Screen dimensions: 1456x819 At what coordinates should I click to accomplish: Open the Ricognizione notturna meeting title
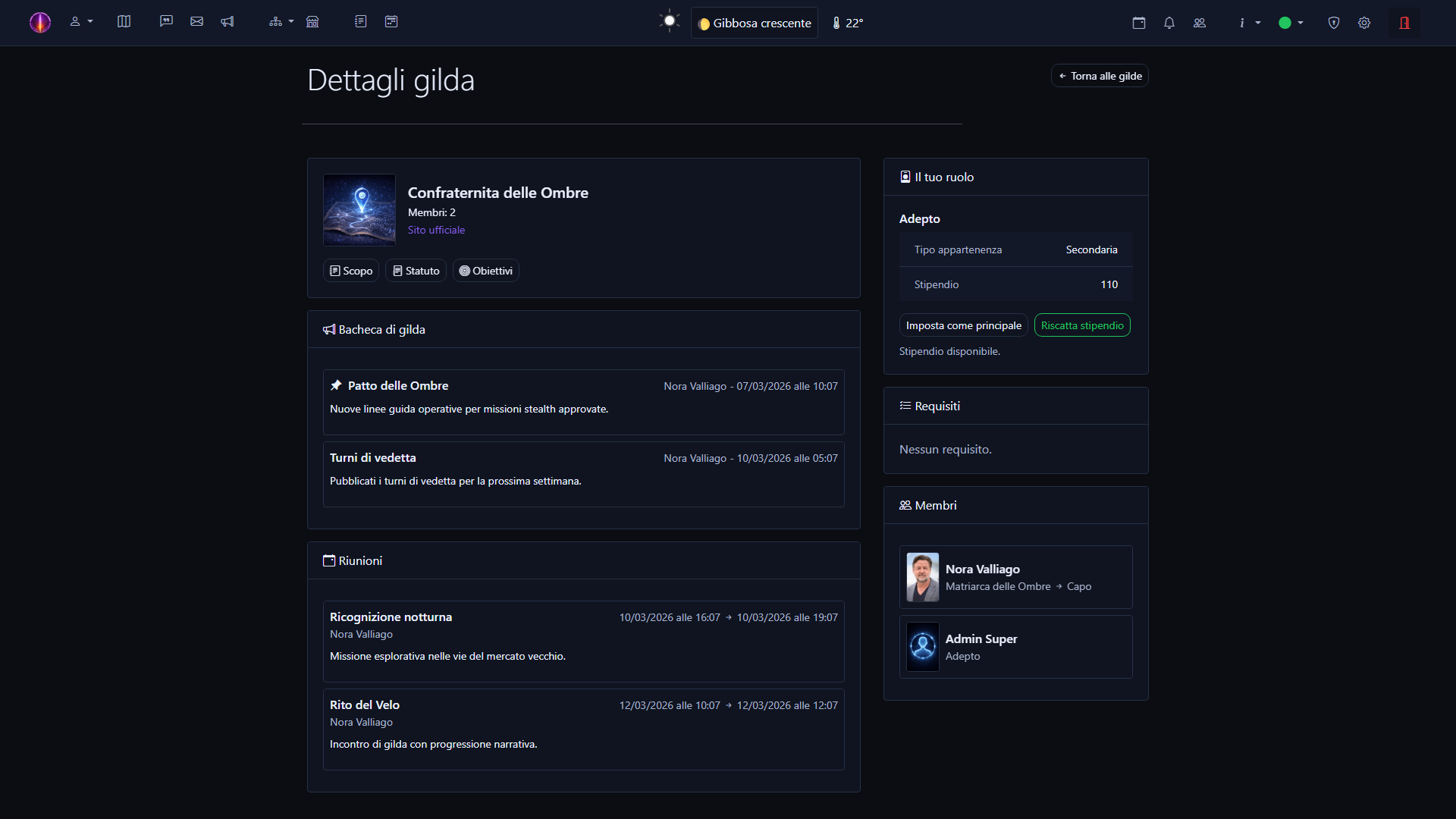coord(391,617)
